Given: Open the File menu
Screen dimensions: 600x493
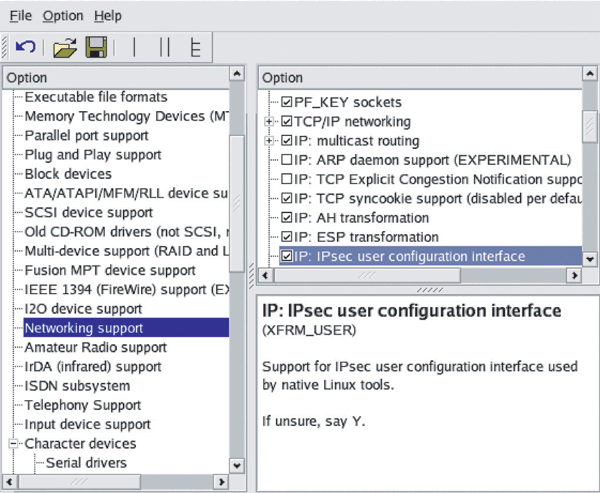Looking at the screenshot, I should tap(20, 16).
